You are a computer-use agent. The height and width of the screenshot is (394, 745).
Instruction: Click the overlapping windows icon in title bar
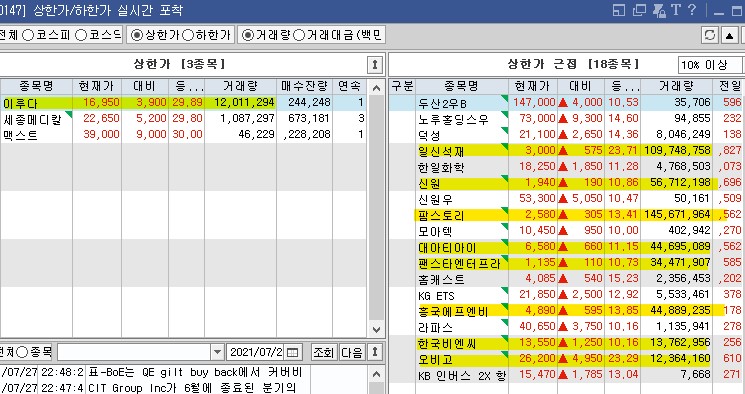coord(640,10)
